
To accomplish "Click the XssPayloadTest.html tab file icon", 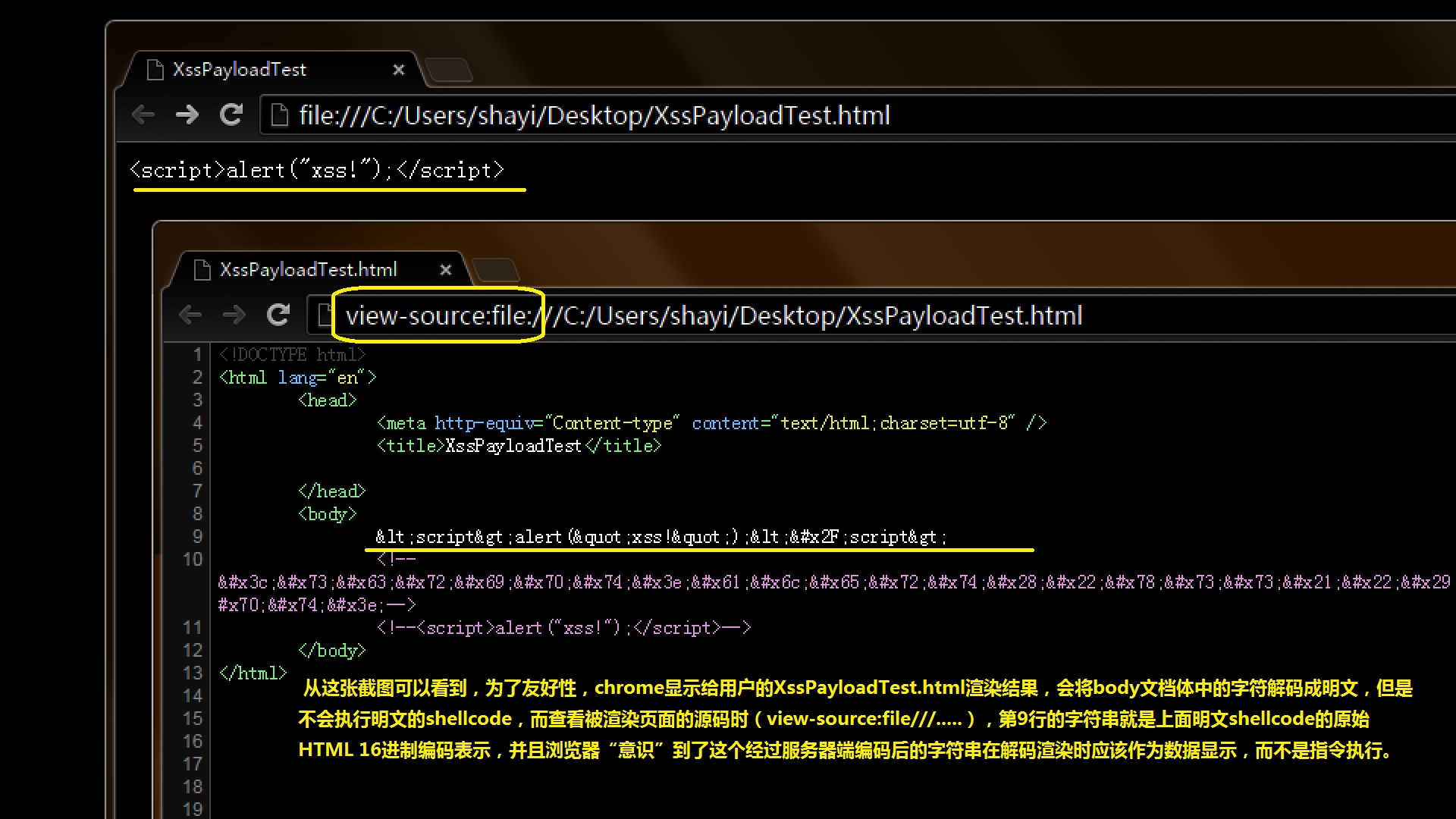I will click(x=202, y=270).
